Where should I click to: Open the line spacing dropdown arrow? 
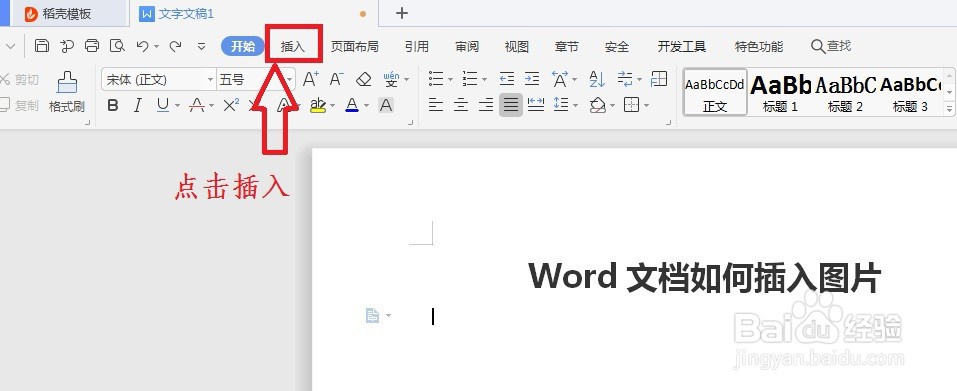point(576,106)
